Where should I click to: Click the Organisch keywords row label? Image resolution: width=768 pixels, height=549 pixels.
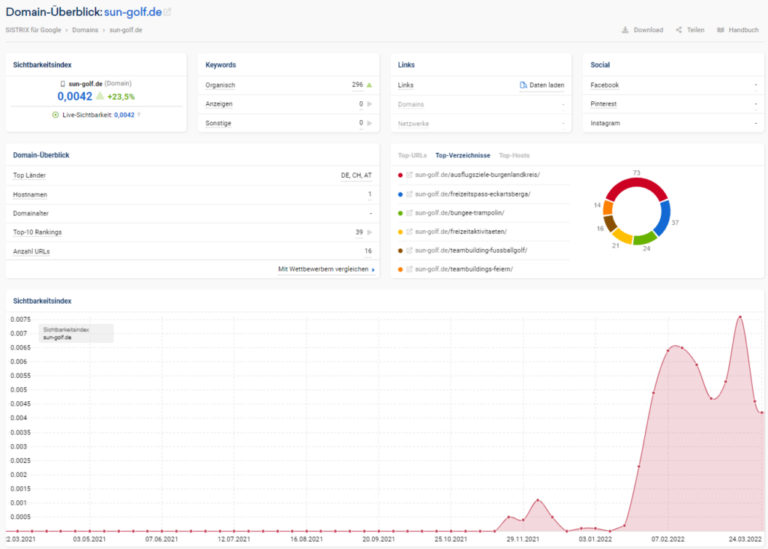tap(220, 85)
